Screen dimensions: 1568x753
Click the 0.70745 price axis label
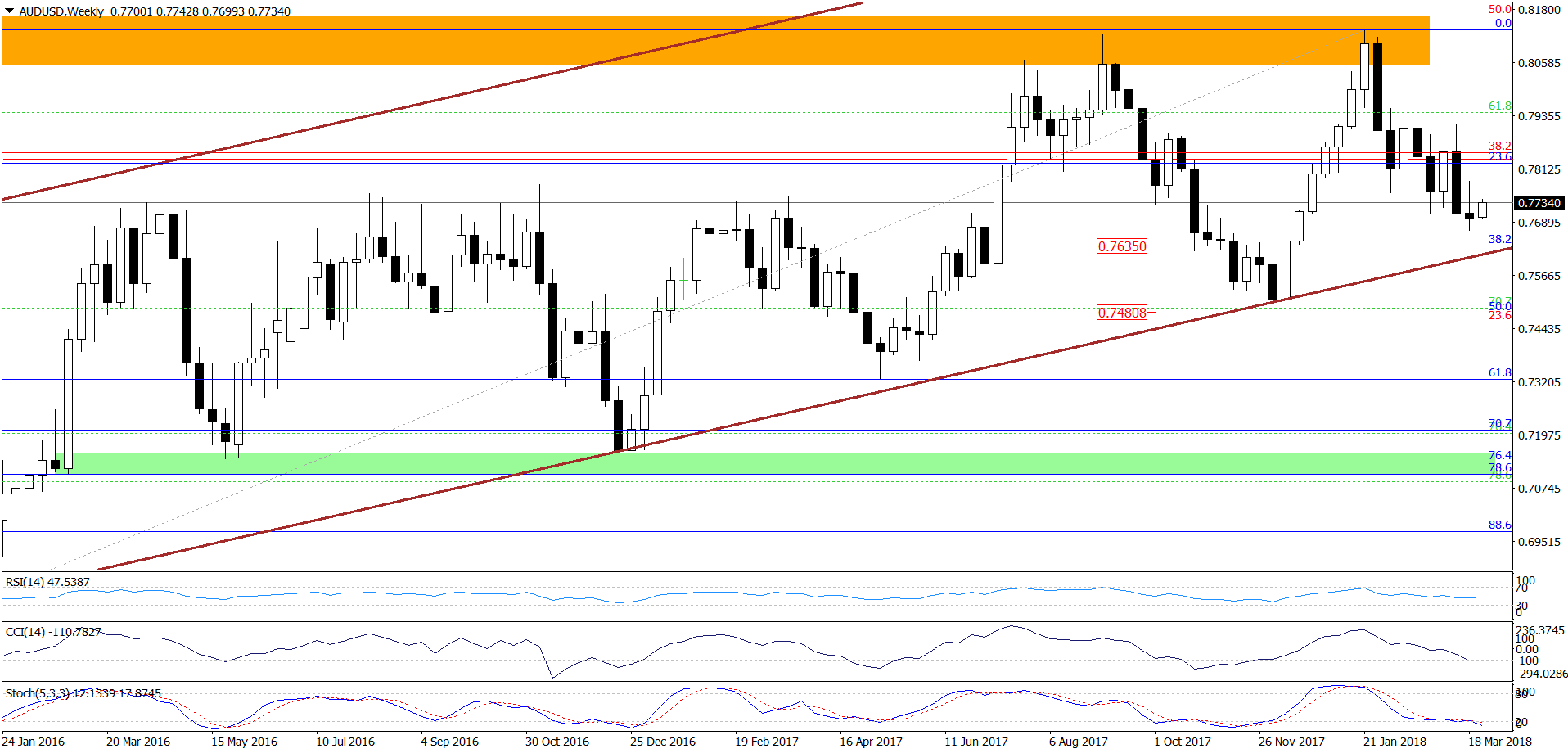[1539, 489]
